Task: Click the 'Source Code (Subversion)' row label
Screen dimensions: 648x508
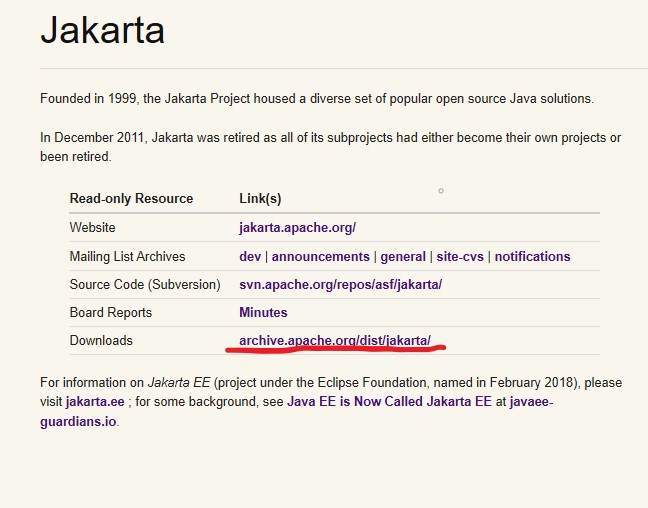Action: pyautogui.click(x=145, y=284)
